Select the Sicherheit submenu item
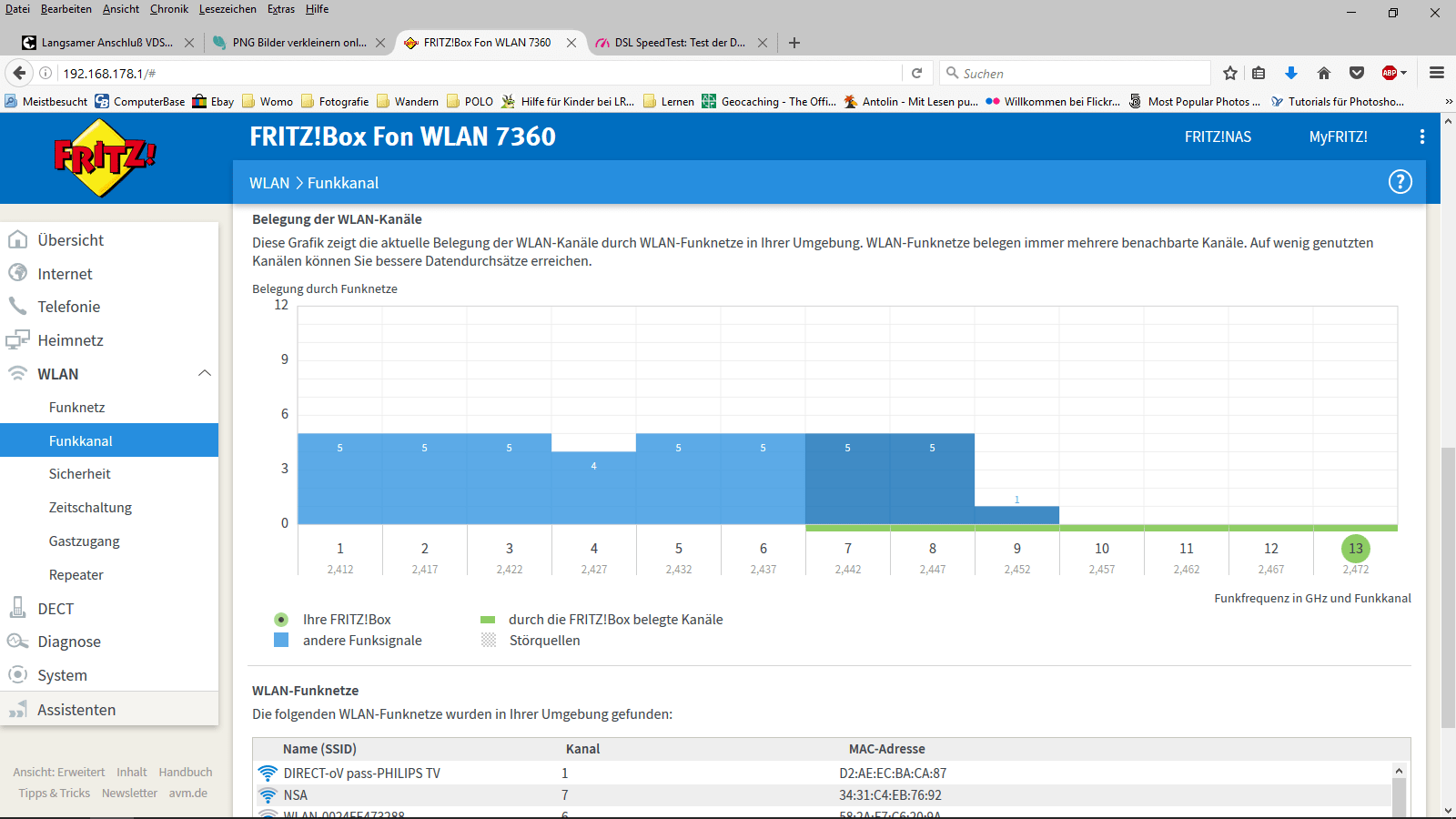The image size is (1456, 819). point(80,474)
